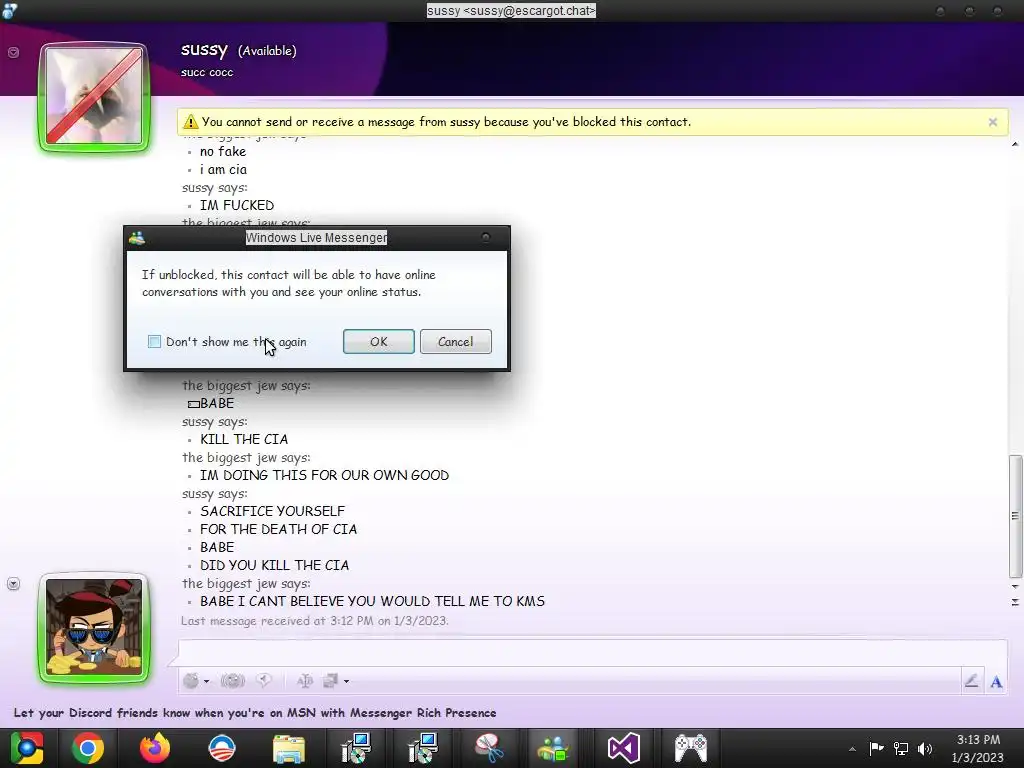Click sussy's personal message "succ cocc"
The width and height of the screenshot is (1024, 768).
point(207,72)
